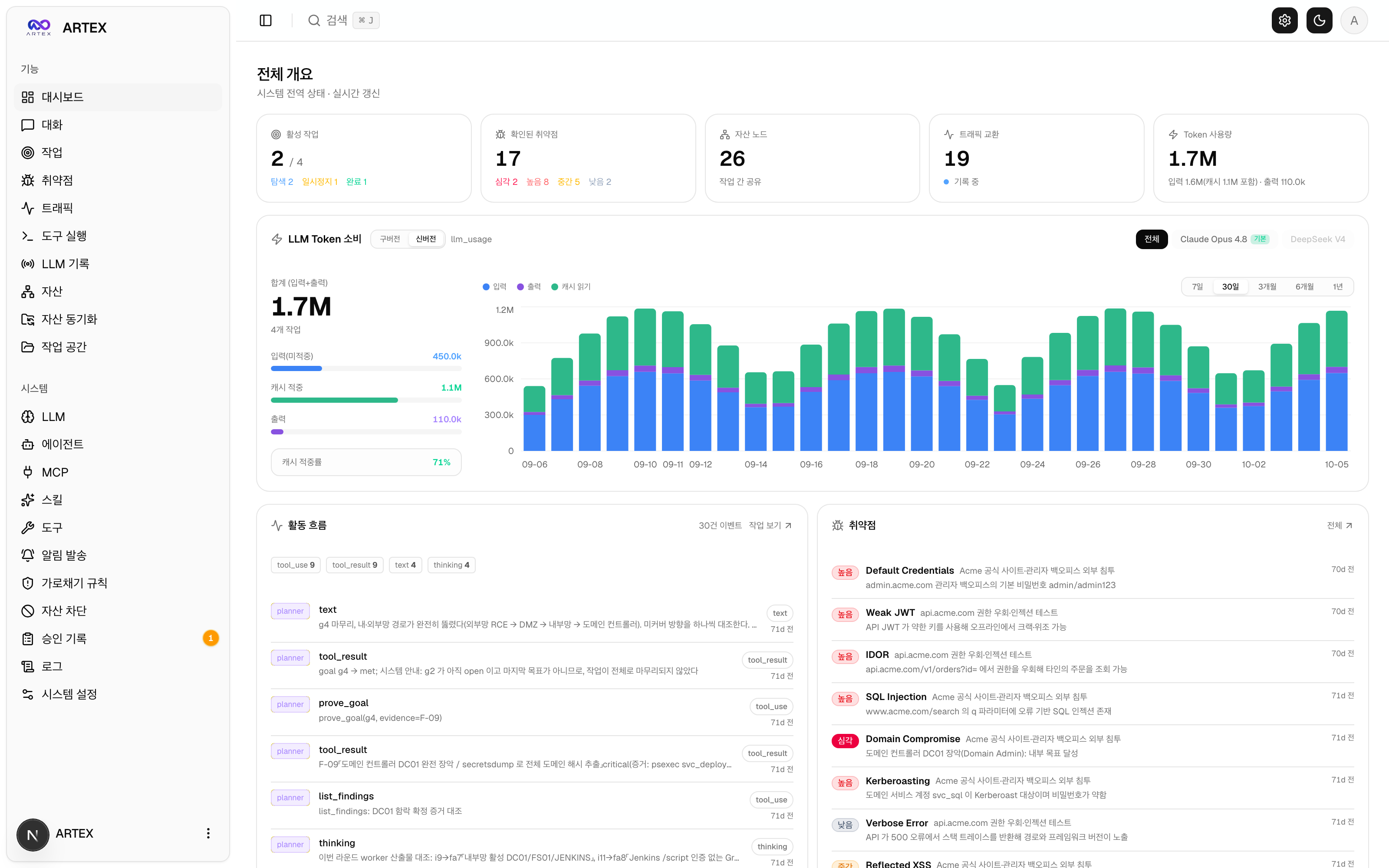This screenshot has height=868, width=1389.
Task: Open 작업 tasks page
Action: 118,152
